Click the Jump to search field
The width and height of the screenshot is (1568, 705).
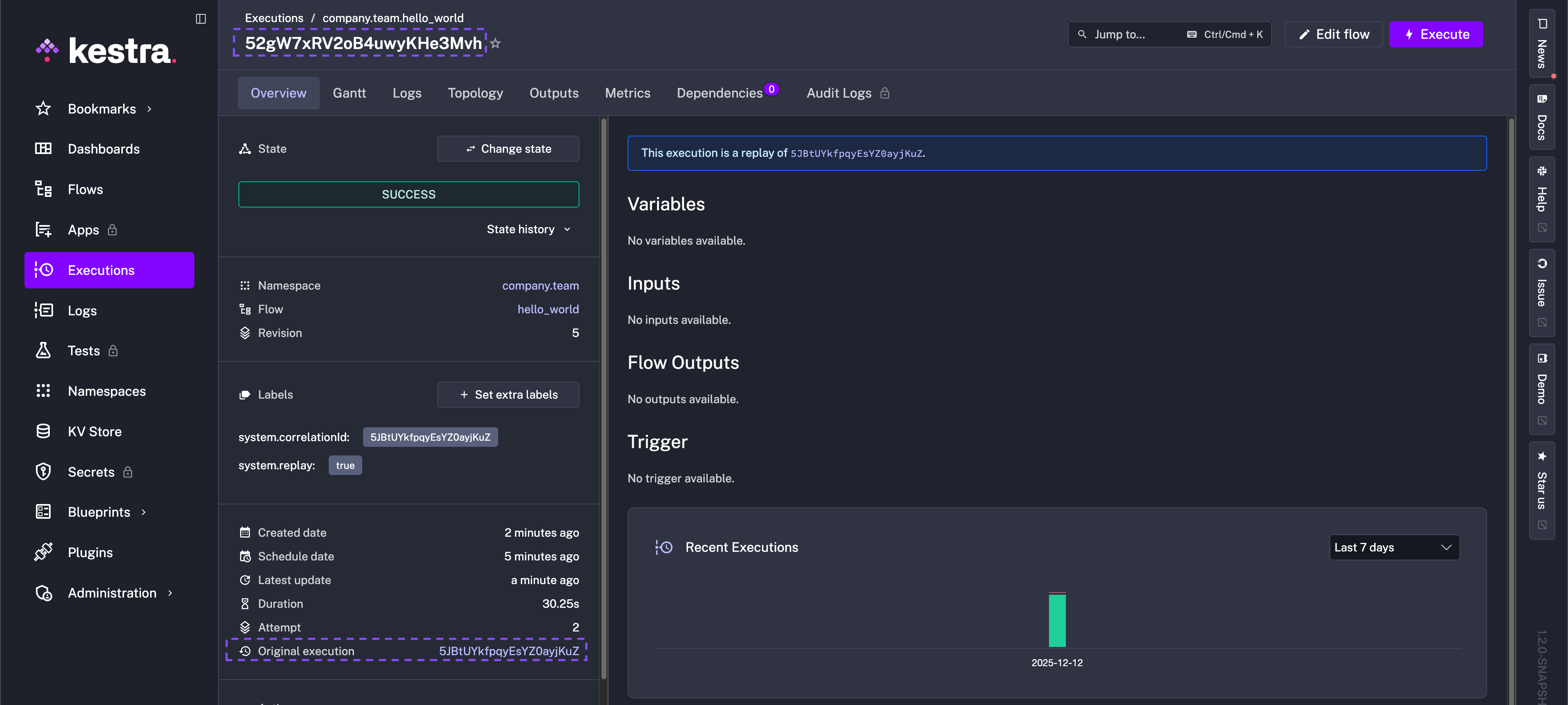(1169, 35)
